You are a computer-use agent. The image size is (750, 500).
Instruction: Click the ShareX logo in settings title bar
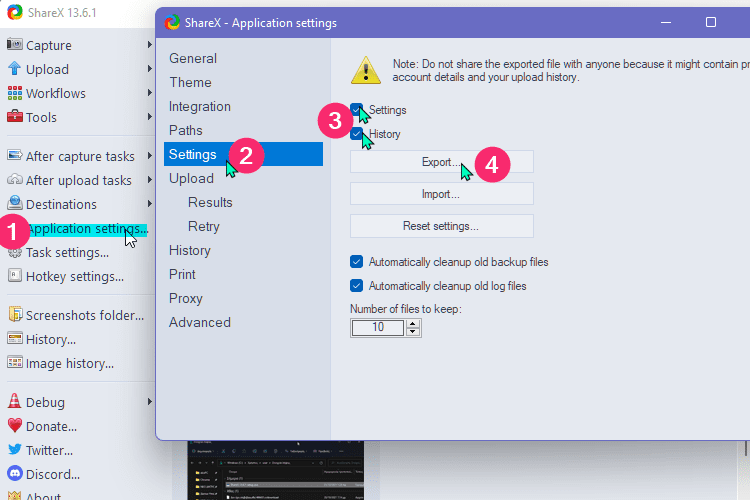pyautogui.click(x=172, y=22)
